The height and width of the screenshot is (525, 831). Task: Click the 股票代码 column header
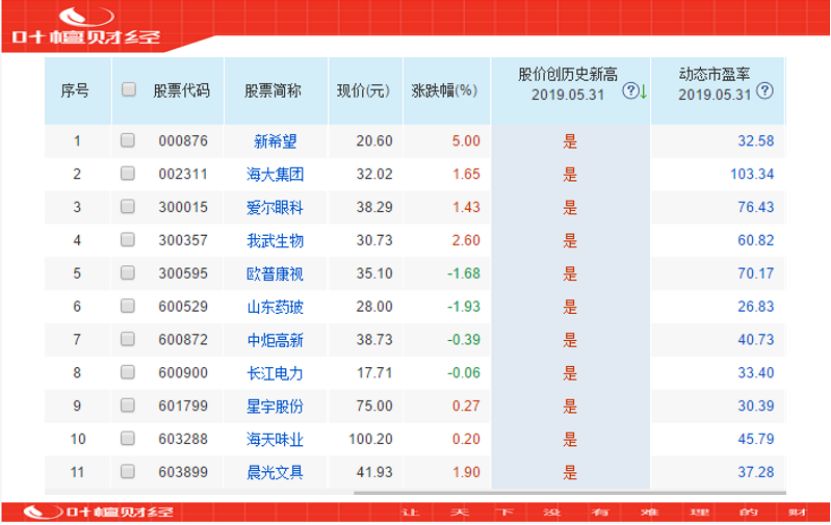[x=182, y=91]
